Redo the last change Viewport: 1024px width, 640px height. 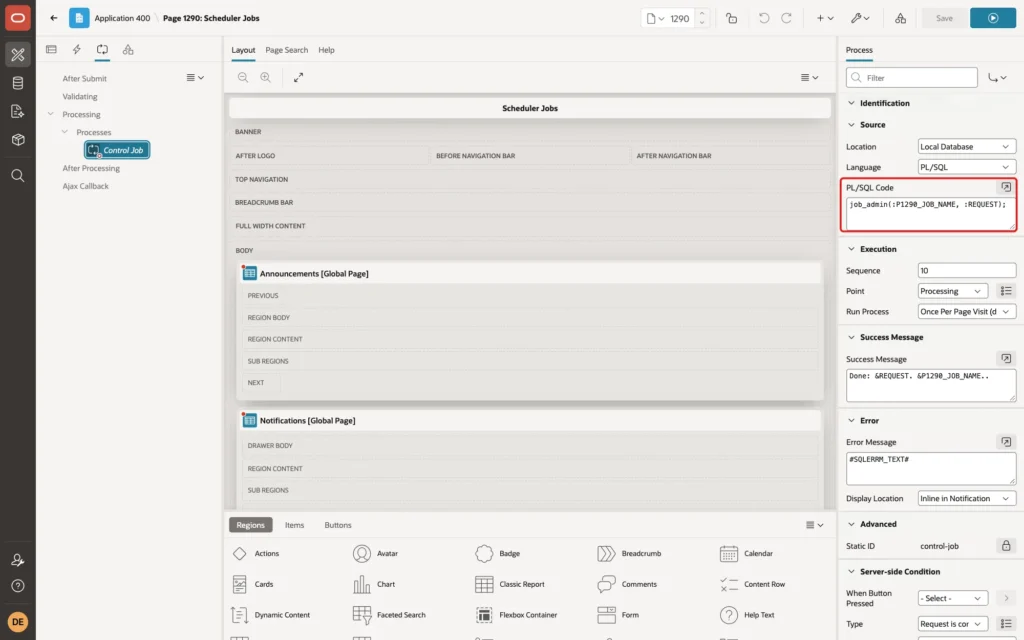tap(786, 18)
